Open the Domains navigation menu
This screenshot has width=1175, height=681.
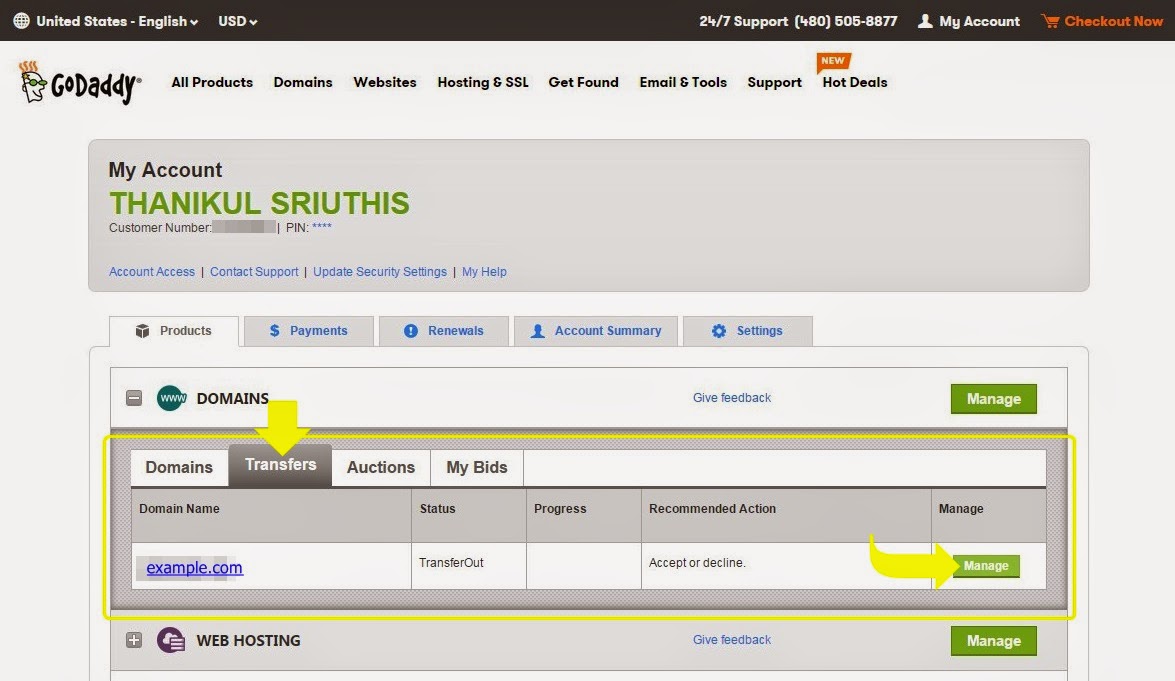[303, 82]
